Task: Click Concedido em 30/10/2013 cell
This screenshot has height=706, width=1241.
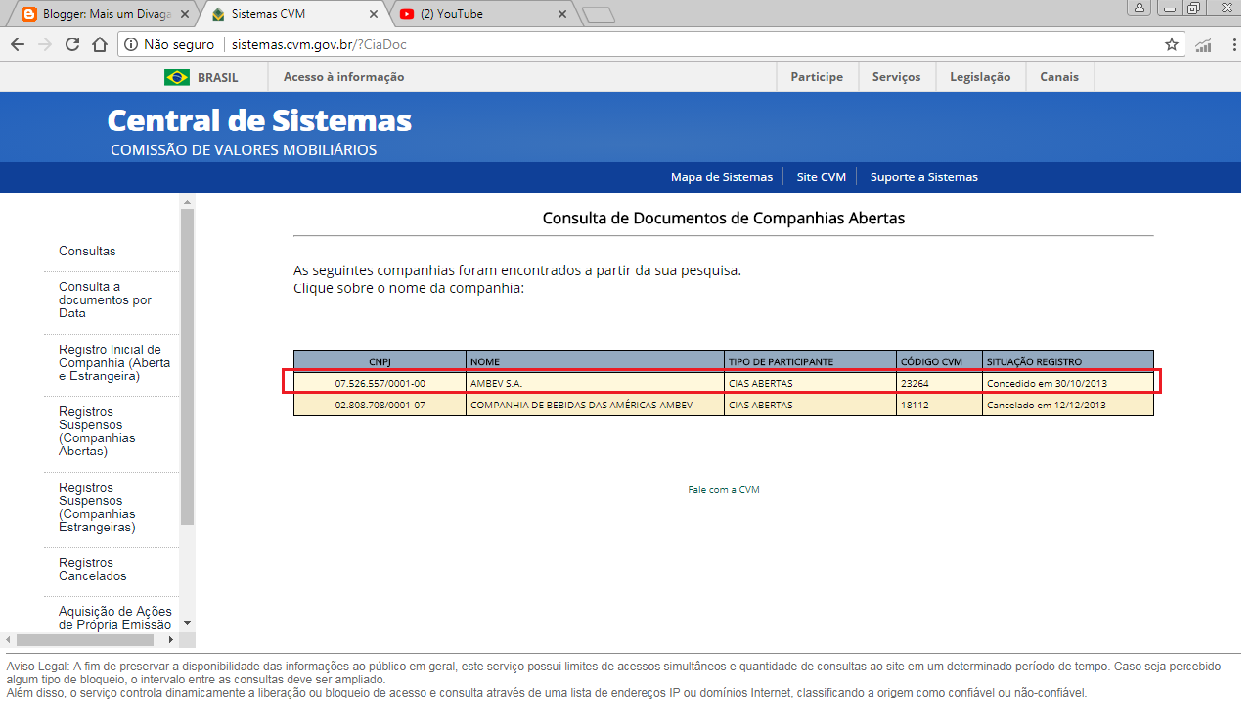Action: coord(1068,384)
